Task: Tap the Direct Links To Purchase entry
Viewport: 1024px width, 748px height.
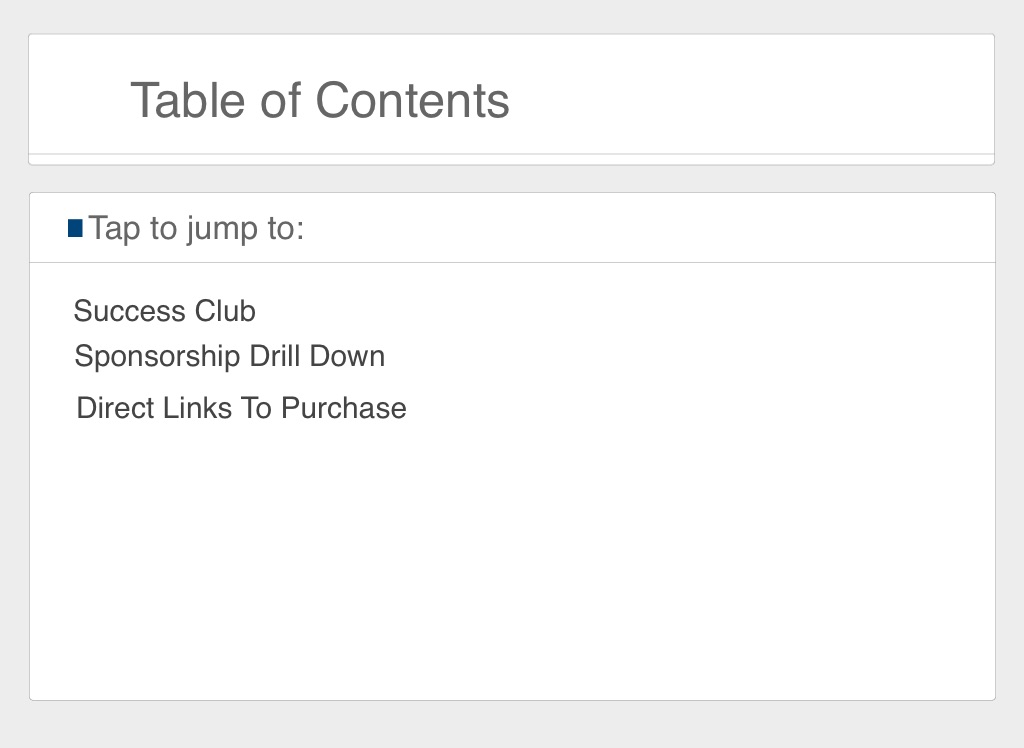Action: tap(241, 408)
